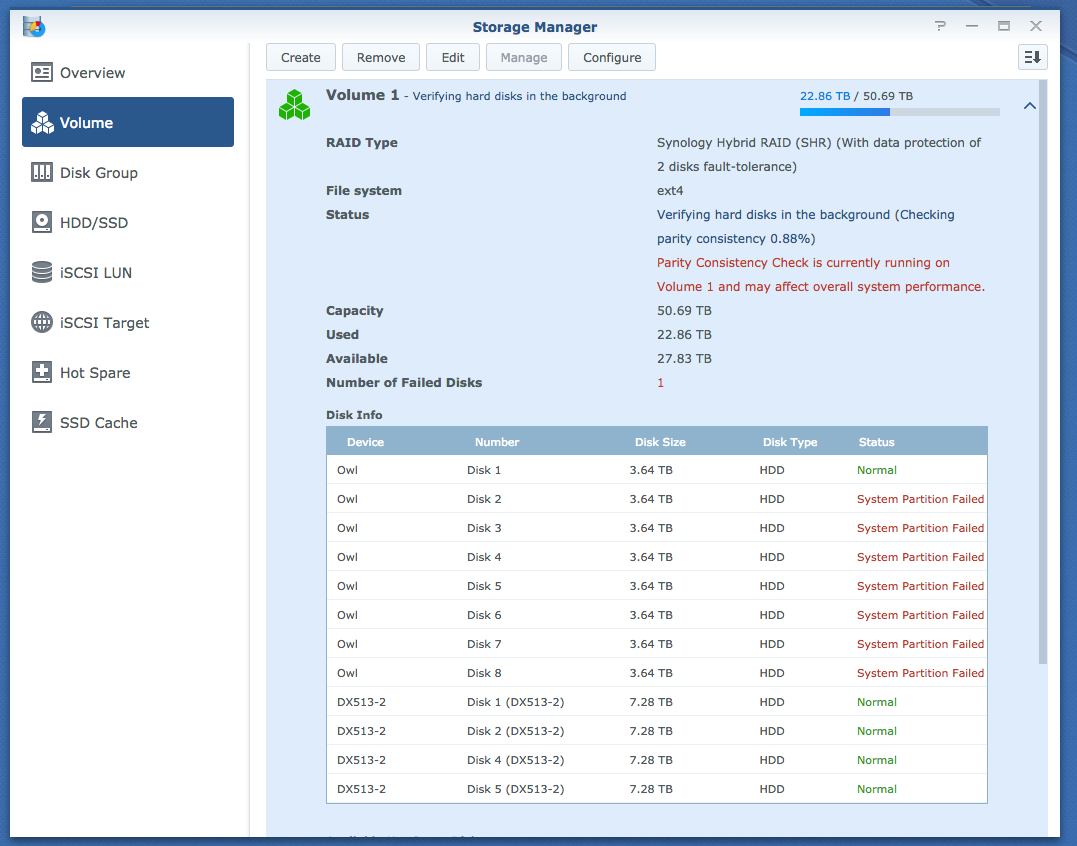This screenshot has width=1077, height=846.
Task: Click the green Volume 1 cubes icon
Action: pyautogui.click(x=294, y=105)
